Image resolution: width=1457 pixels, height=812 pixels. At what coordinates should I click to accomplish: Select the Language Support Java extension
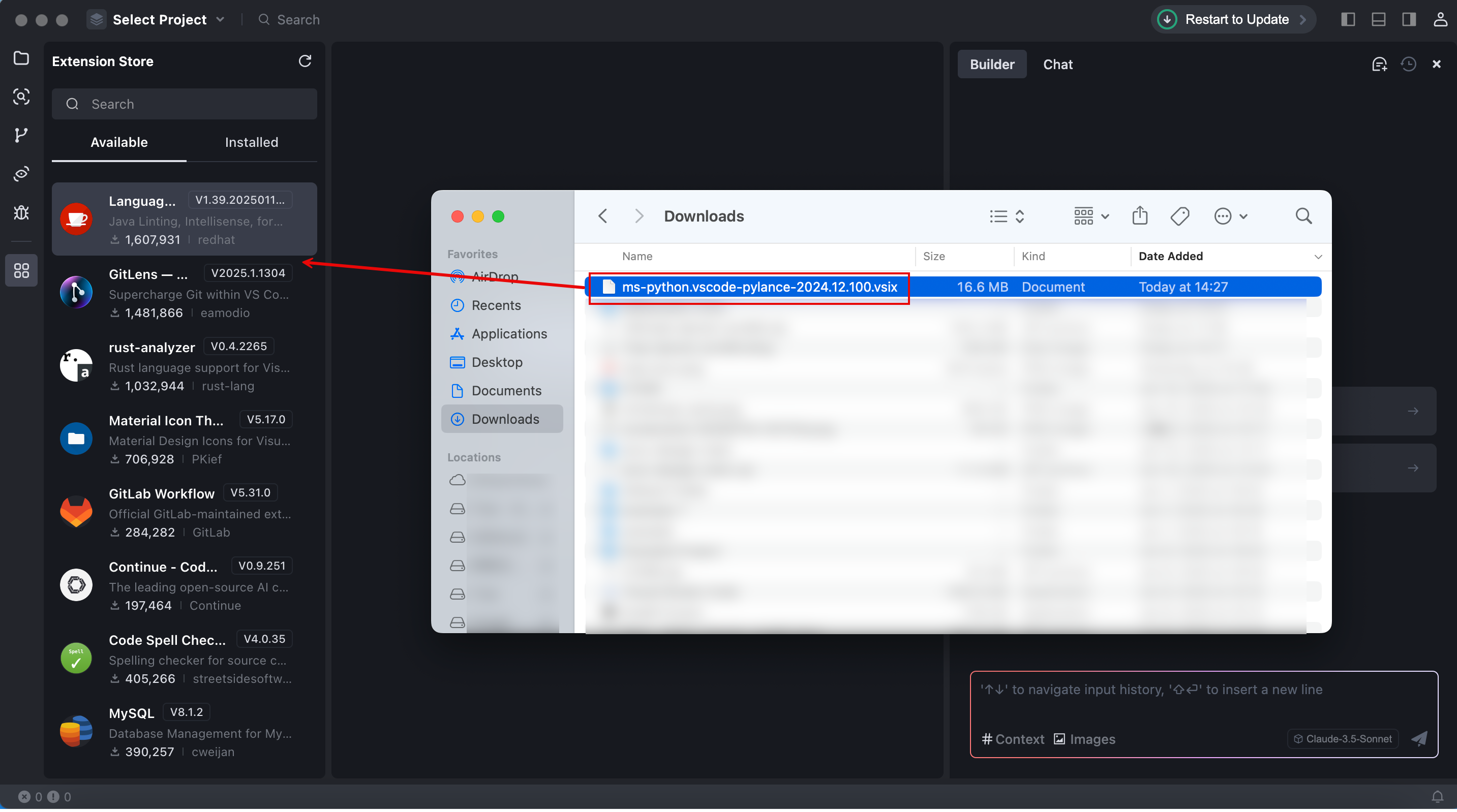[x=185, y=220]
